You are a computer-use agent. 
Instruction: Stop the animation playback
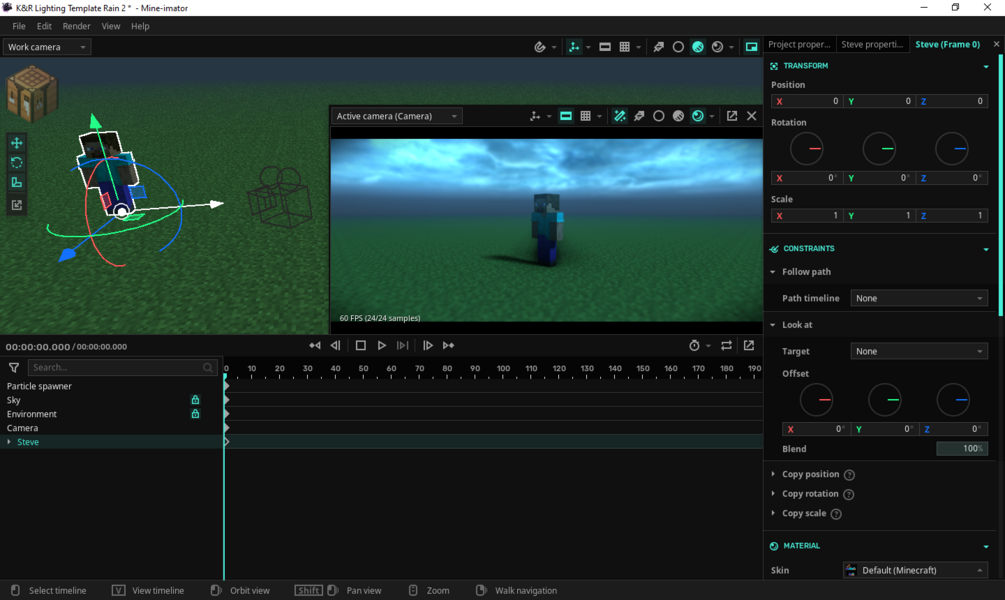[x=361, y=346]
